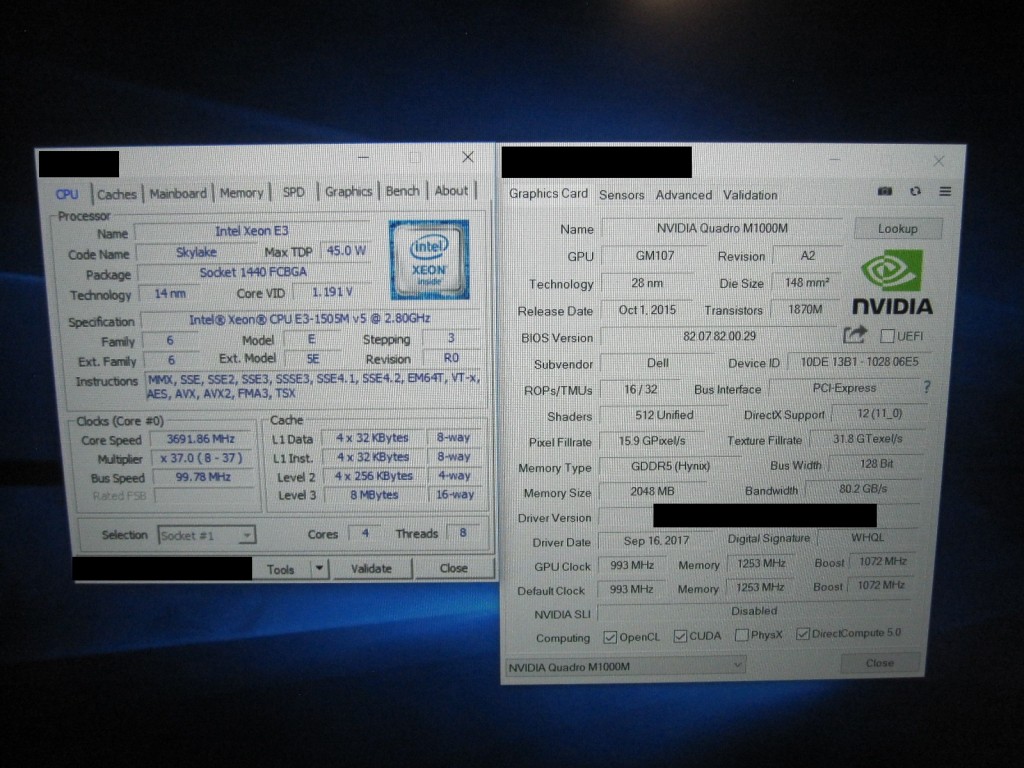Click the Multiplier value x 37.0

[201, 458]
